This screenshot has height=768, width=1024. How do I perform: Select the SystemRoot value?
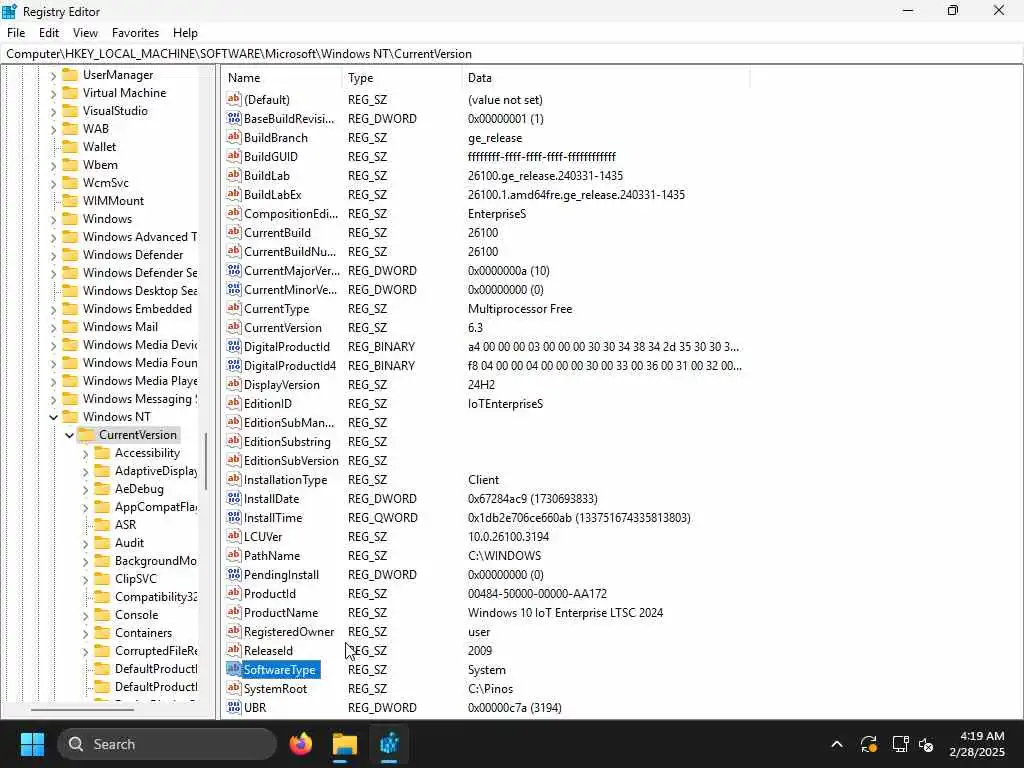click(275, 688)
